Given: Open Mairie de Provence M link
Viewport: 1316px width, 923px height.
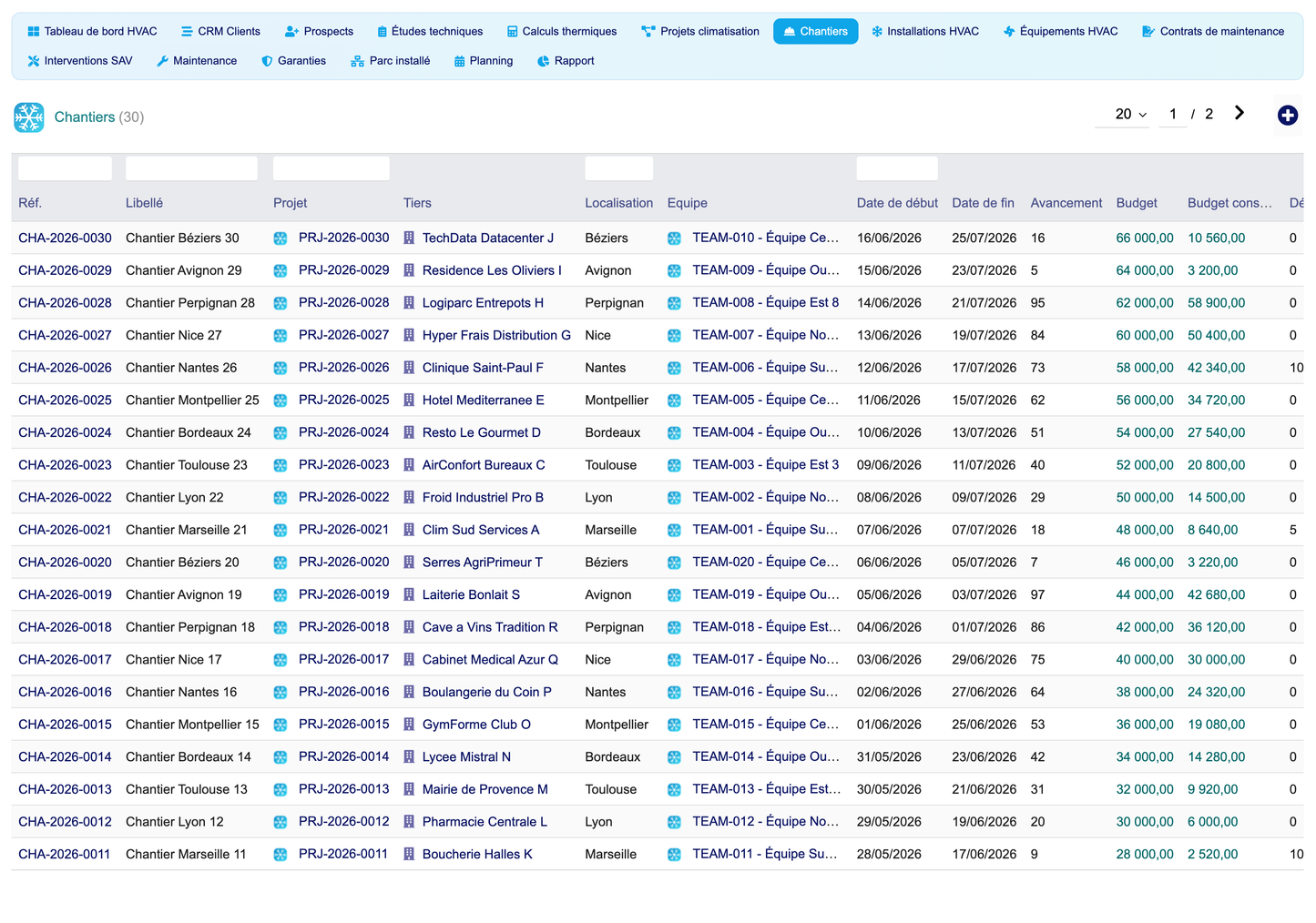Looking at the screenshot, I should coord(485,789).
